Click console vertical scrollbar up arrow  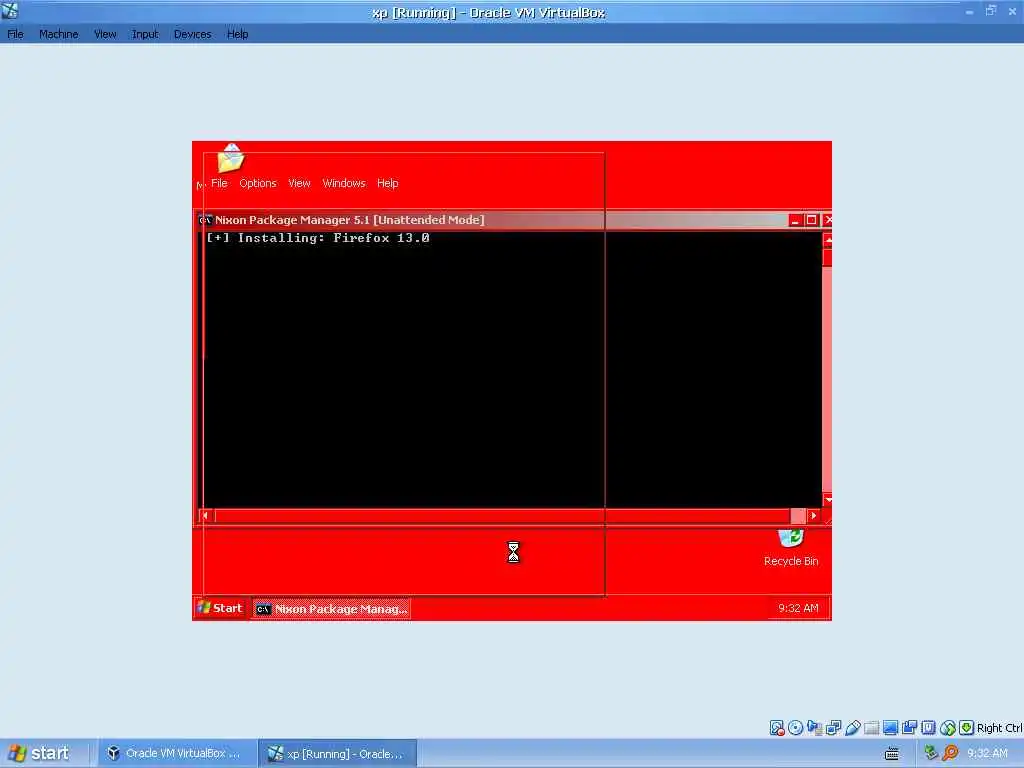[x=827, y=240]
